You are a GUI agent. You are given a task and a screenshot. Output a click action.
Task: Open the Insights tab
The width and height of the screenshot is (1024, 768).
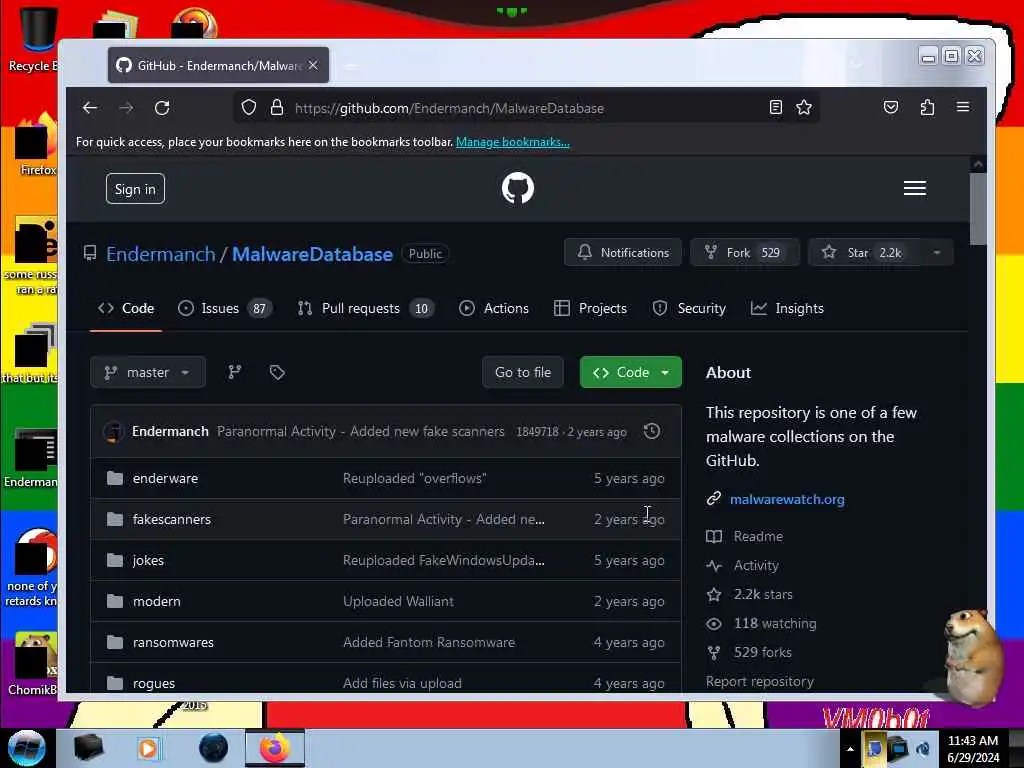(787, 308)
